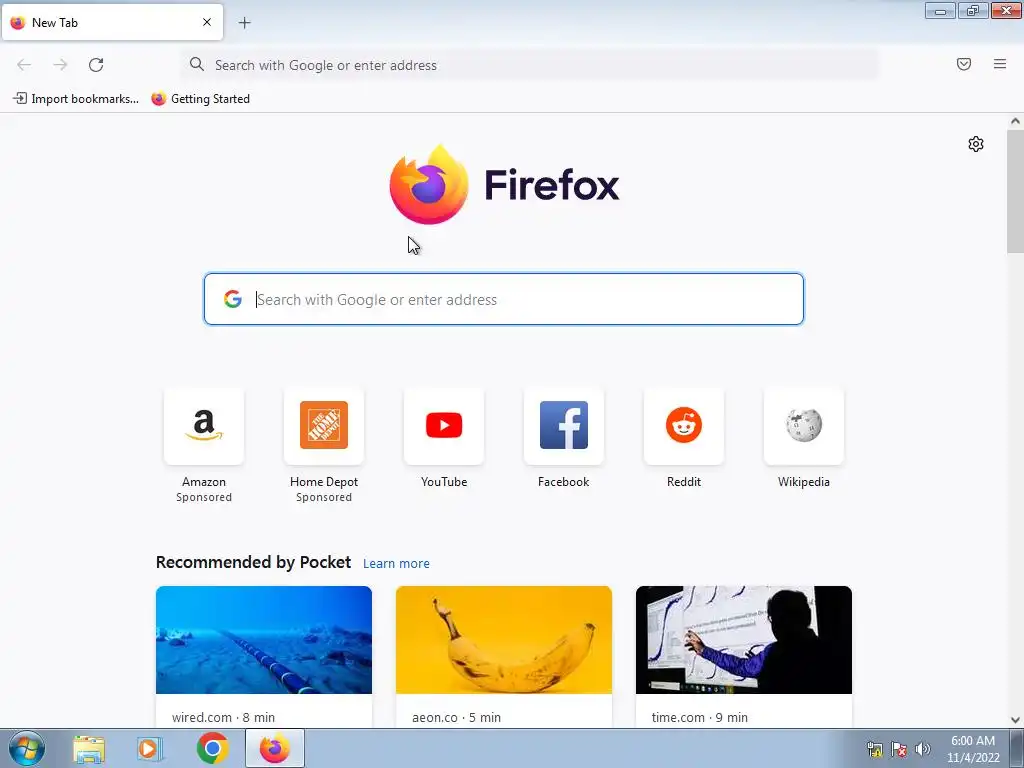Click network tray icon
Screen dimensions: 1024x768
pos(874,749)
